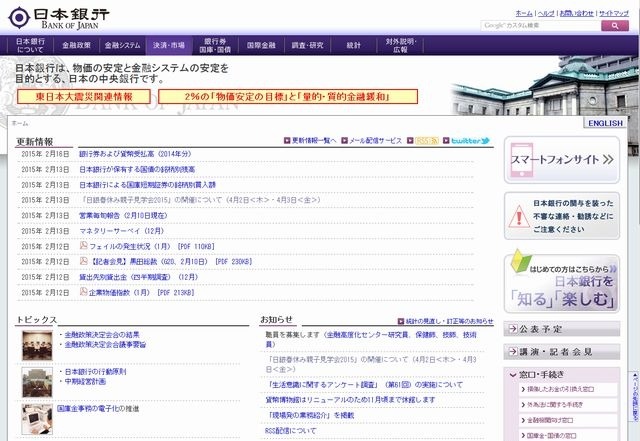640x441 pixels.
Task: Open 国際金融 menu
Action: 261,45
